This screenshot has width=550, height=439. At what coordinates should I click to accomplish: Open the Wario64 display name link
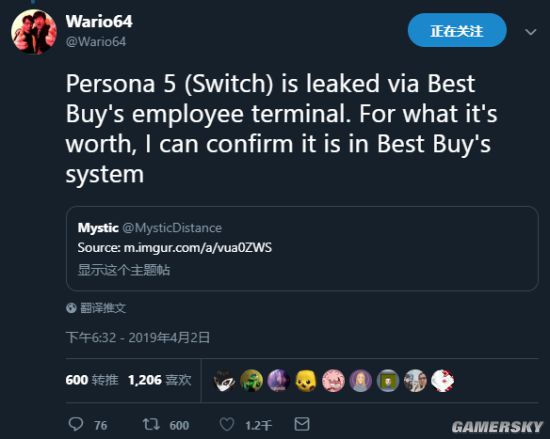click(x=99, y=22)
